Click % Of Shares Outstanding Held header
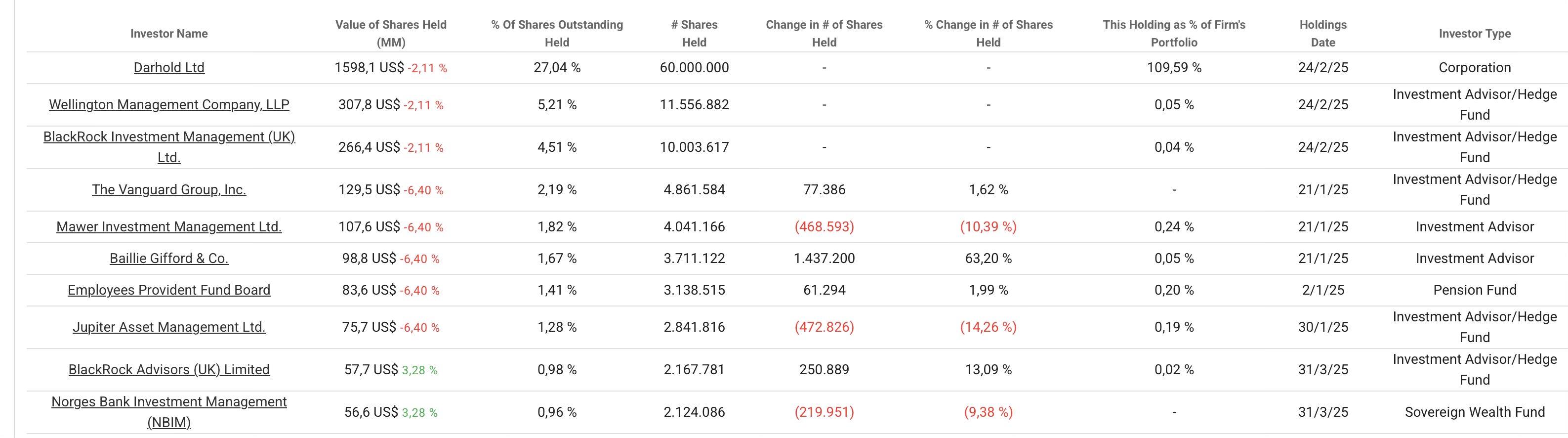 (x=557, y=34)
